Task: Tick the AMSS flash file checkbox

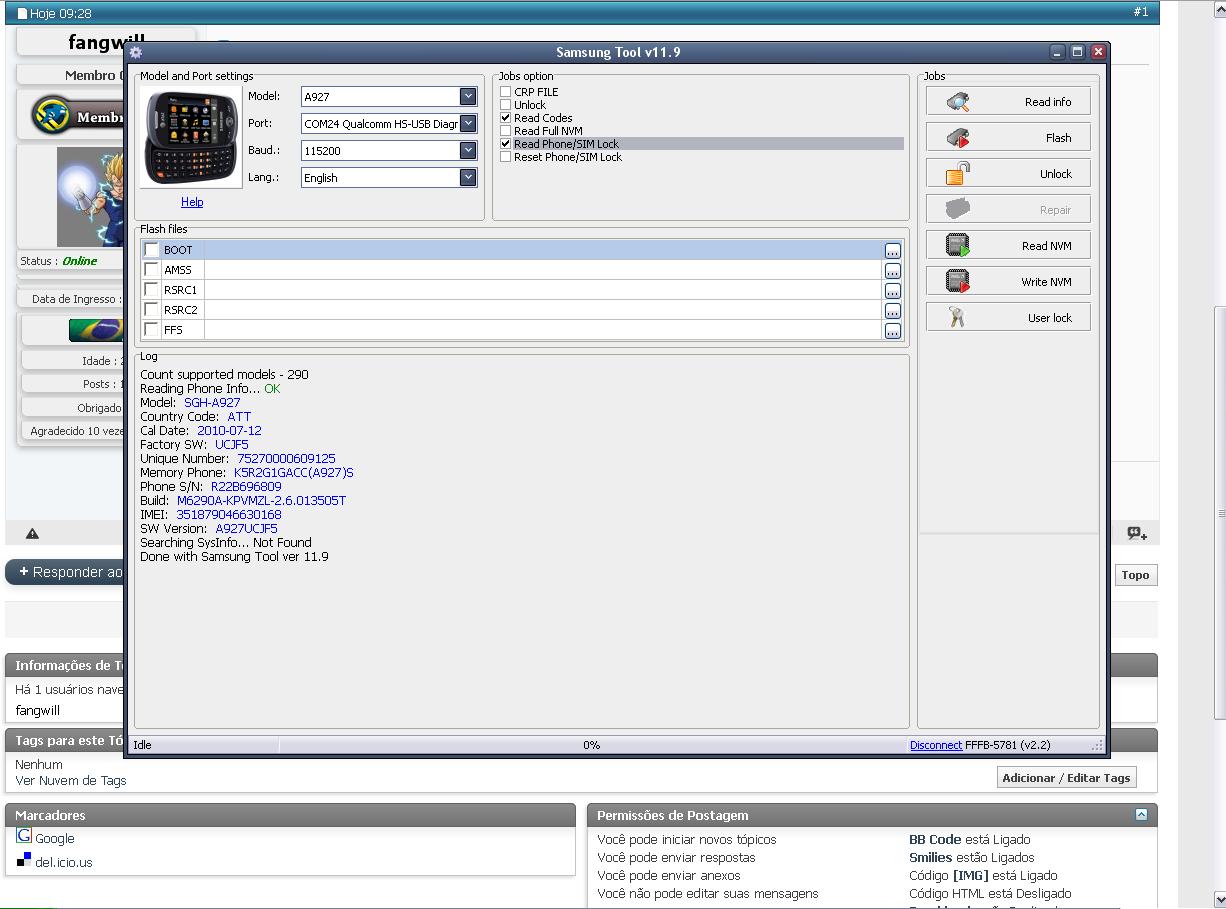Action: pos(151,270)
